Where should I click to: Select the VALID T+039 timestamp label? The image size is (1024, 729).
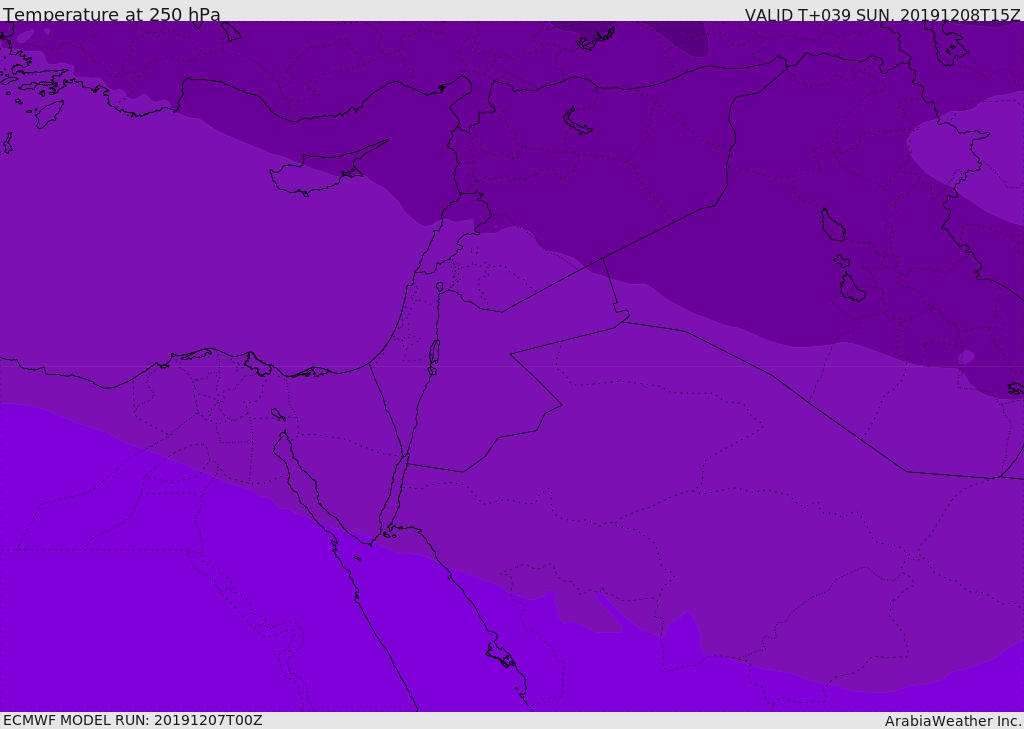click(882, 15)
